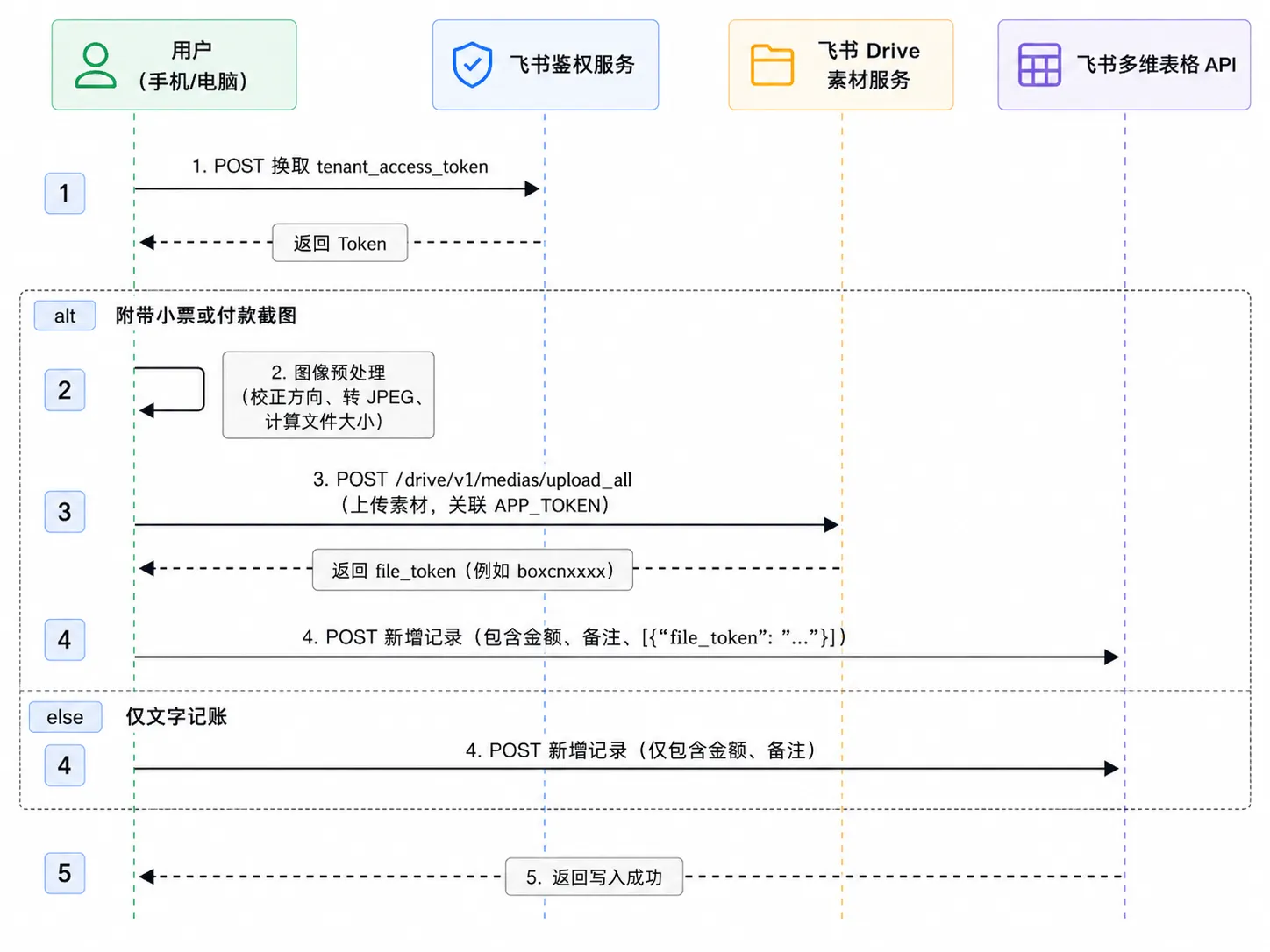The width and height of the screenshot is (1270, 952).
Task: Select the 飞书多维表格 API label
Action: tap(1156, 65)
